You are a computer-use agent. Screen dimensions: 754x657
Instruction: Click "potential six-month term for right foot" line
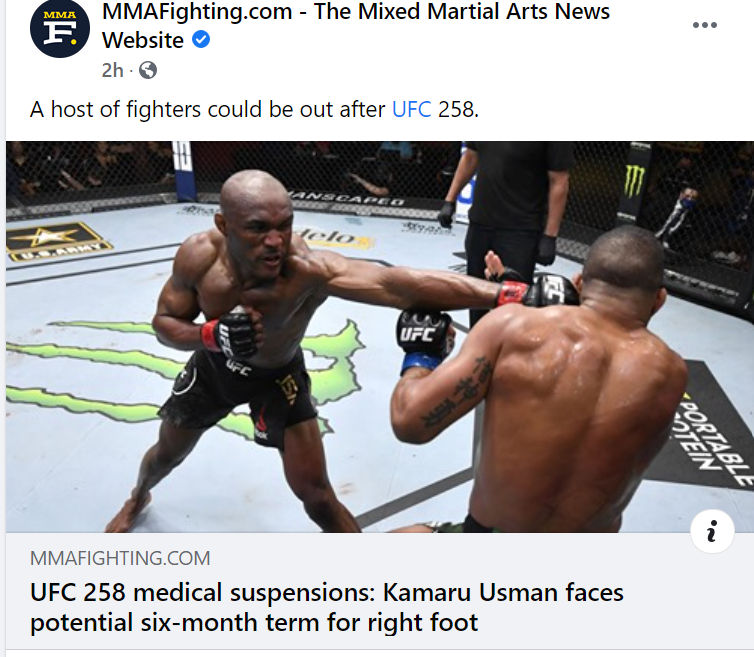click(x=254, y=622)
